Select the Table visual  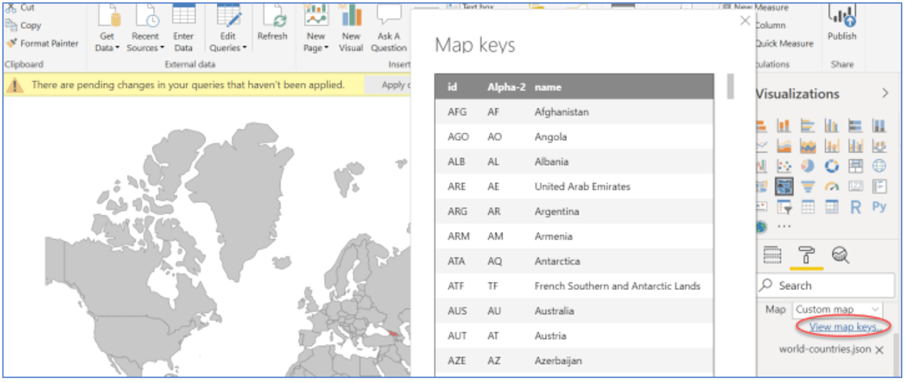808,207
